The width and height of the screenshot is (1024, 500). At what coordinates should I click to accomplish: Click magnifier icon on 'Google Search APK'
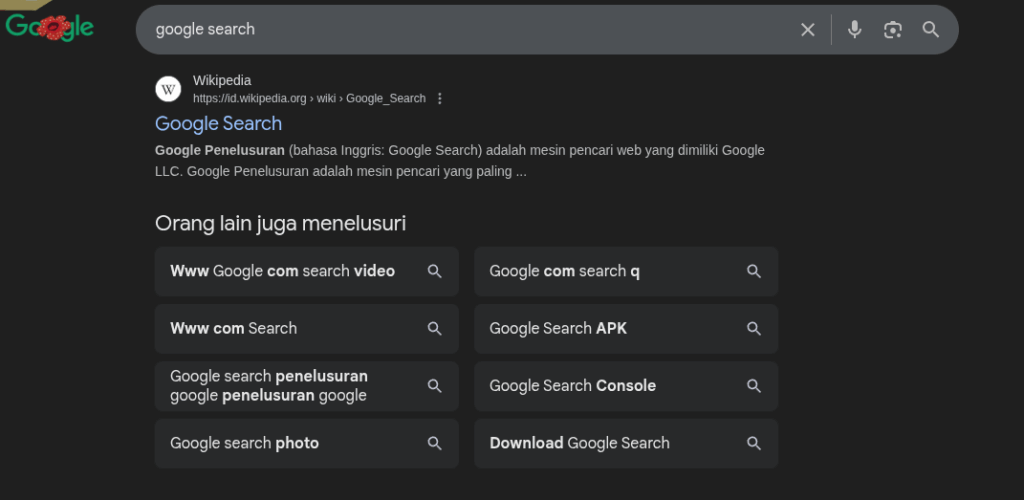point(754,328)
